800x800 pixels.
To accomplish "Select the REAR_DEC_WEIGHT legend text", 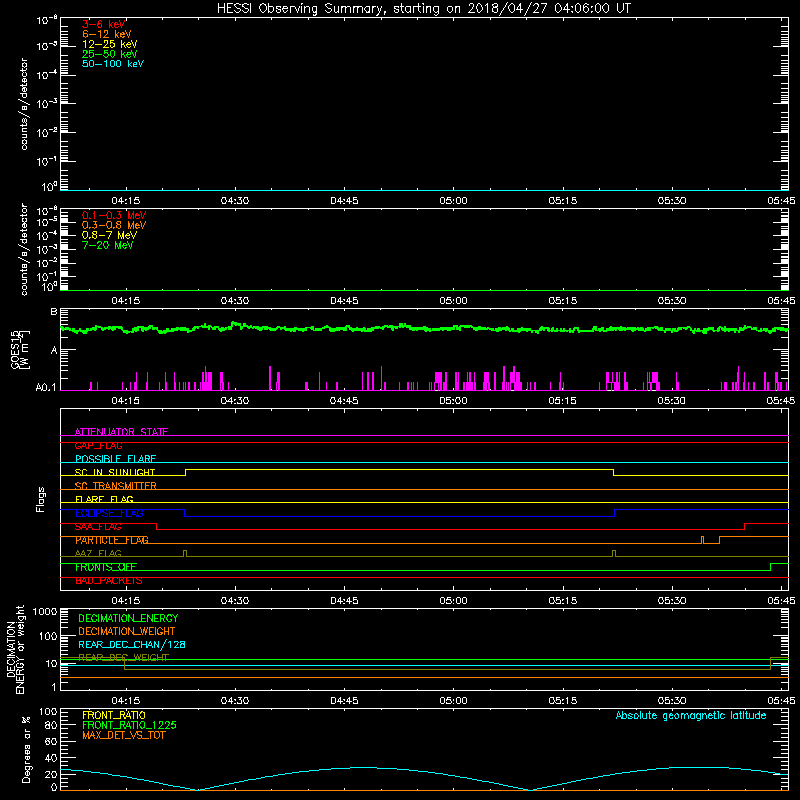I will 123,657.
